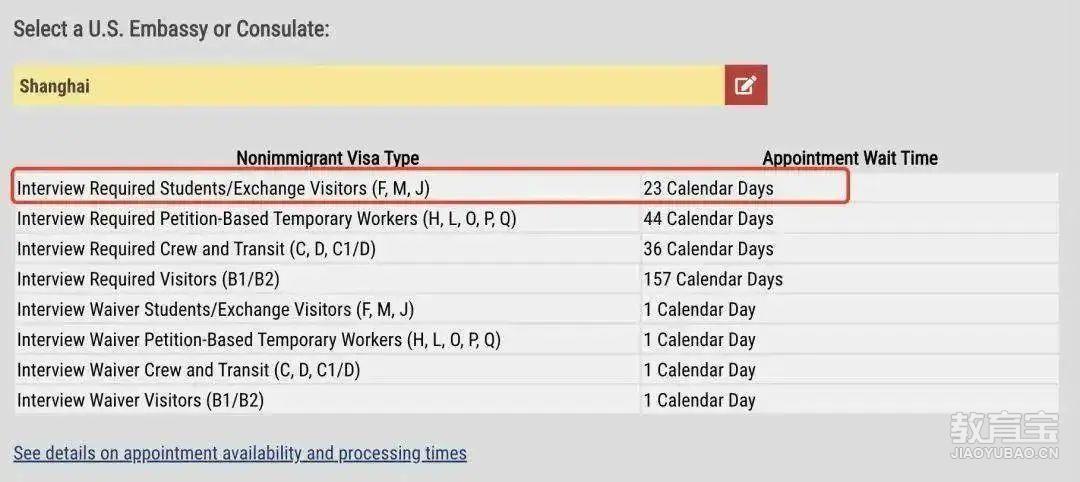
Task: Click the 36 Calendar Days wait time
Action: 708,249
